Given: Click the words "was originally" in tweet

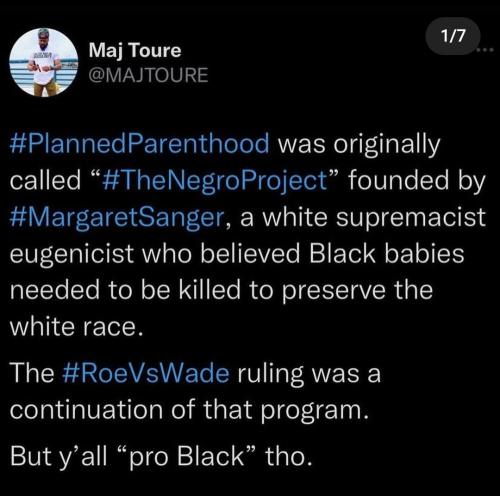Looking at the screenshot, I should (359, 145).
